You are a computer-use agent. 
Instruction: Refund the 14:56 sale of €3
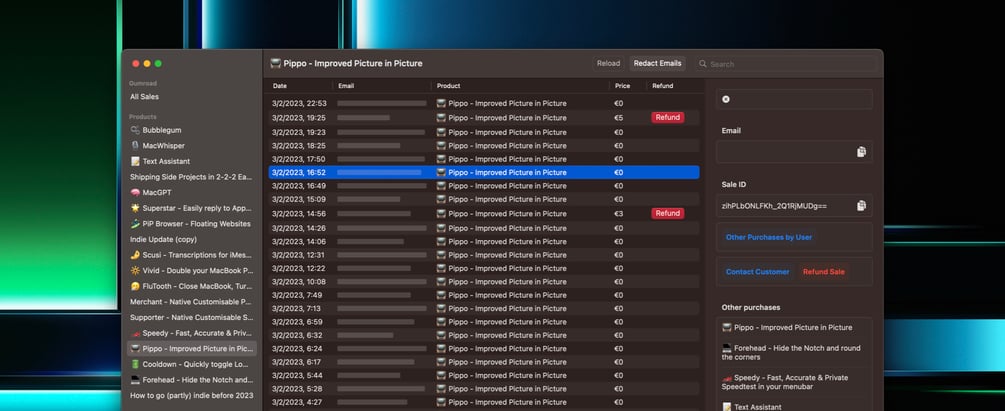tap(667, 214)
